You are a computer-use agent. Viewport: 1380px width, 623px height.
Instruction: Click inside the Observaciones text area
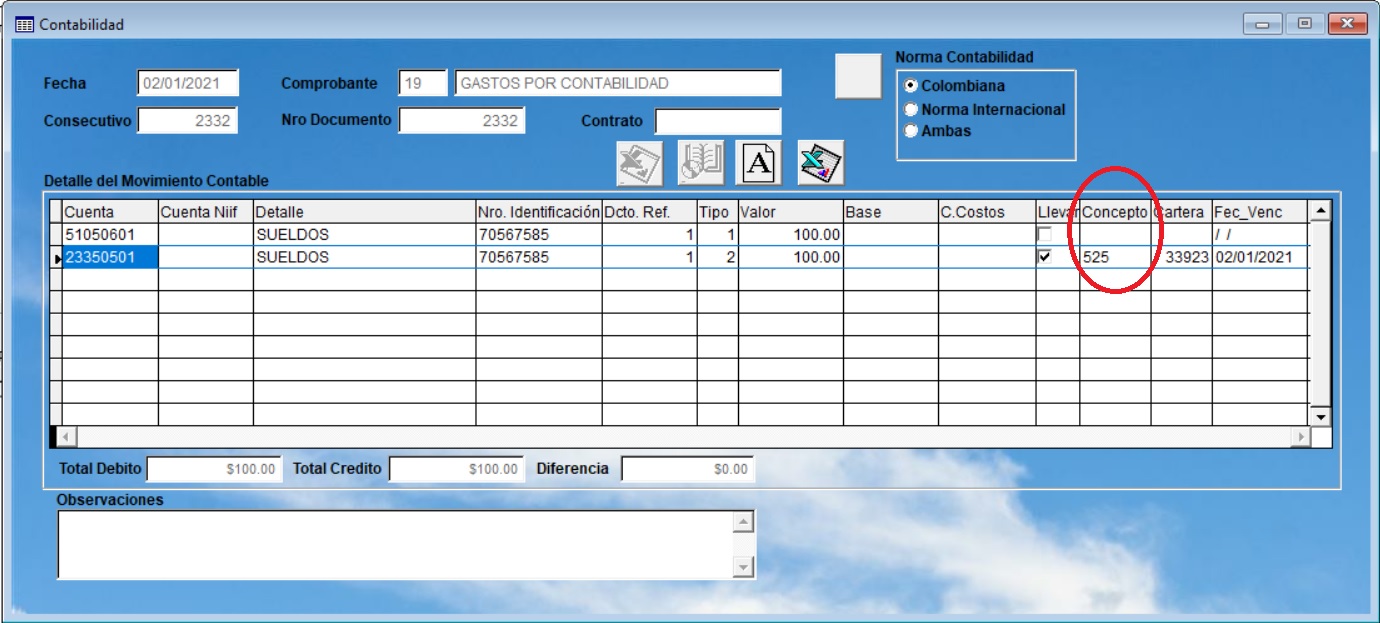point(396,544)
